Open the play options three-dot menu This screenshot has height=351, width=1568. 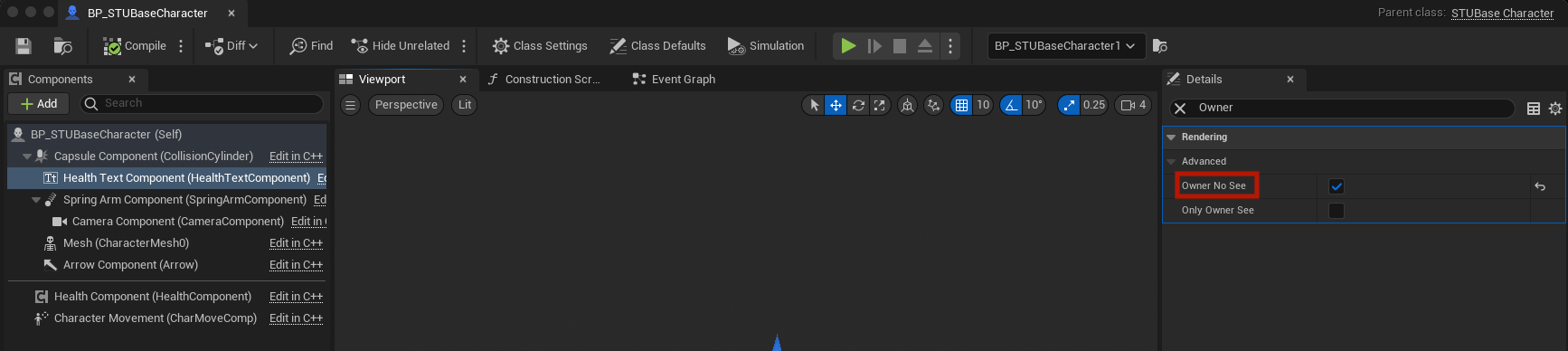tap(950, 46)
